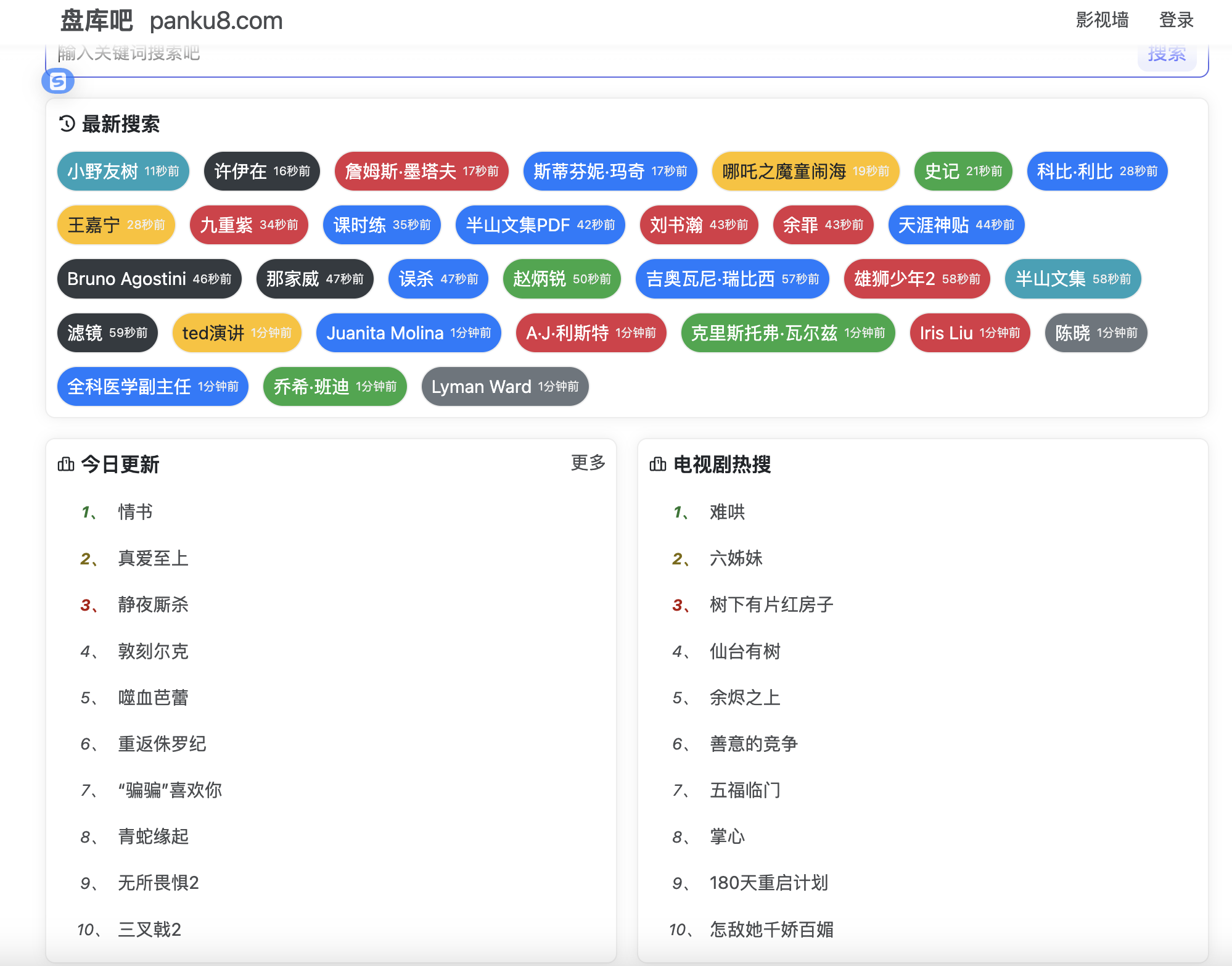Screen dimensions: 1232x966
Task: Select the Iris Liu search tag
Action: pyautogui.click(x=970, y=333)
